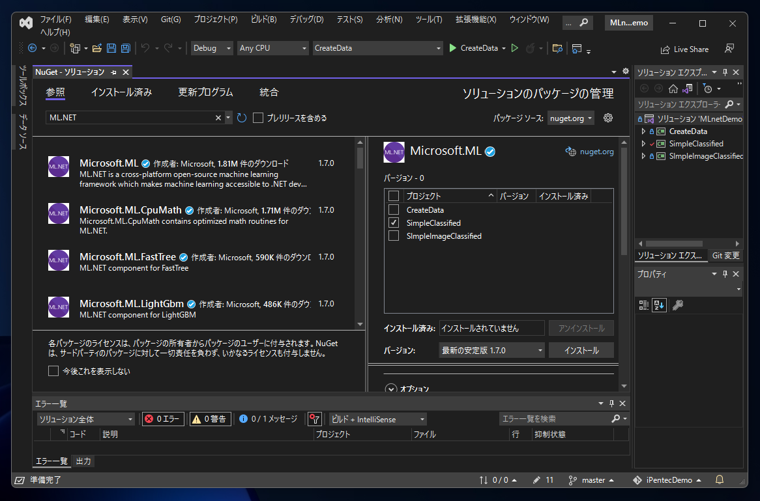Uncheck the SimpleClassified project checkbox
Image resolution: width=760 pixels, height=501 pixels.
(x=394, y=222)
